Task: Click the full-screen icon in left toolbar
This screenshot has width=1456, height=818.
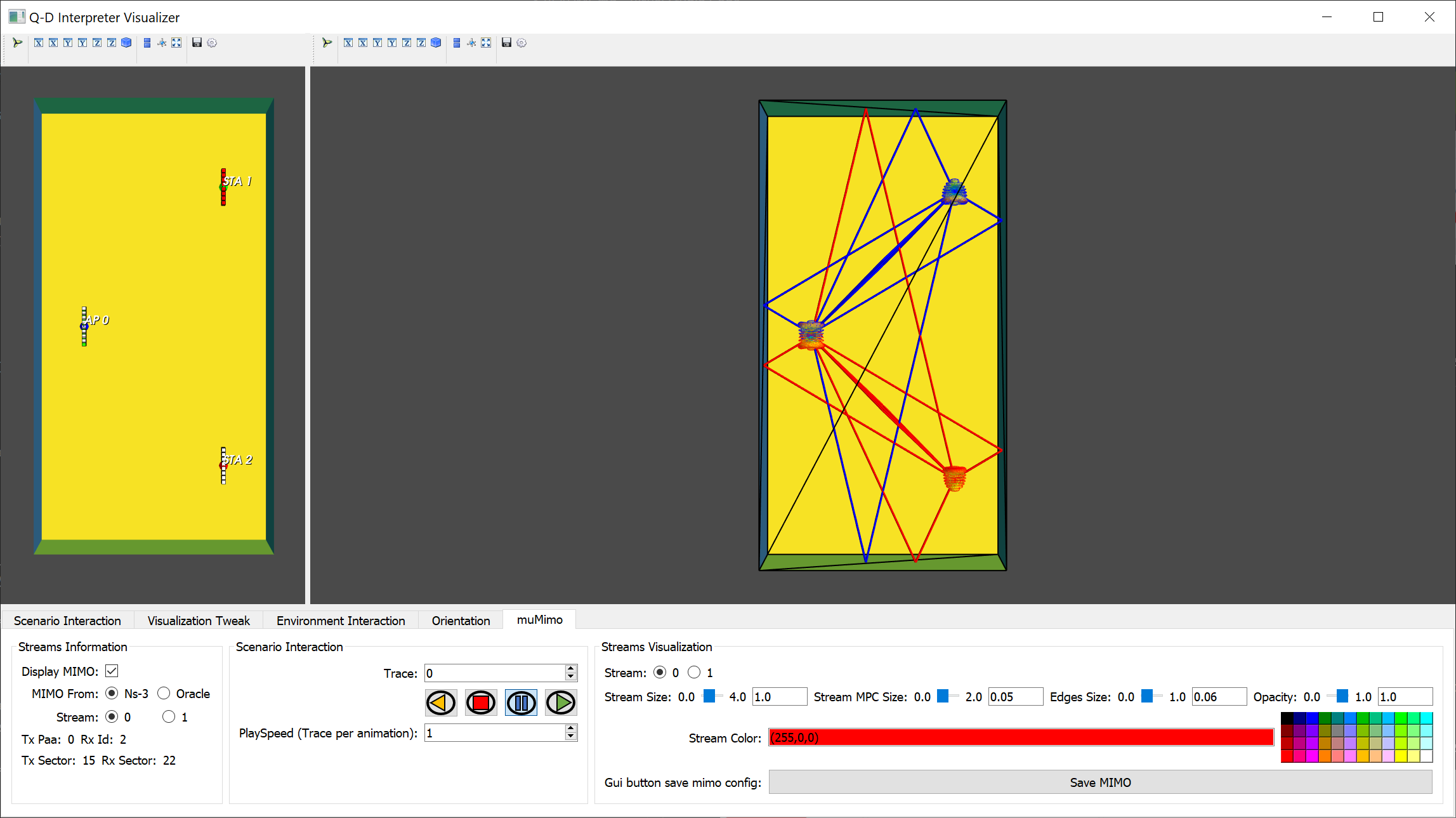Action: click(x=176, y=43)
